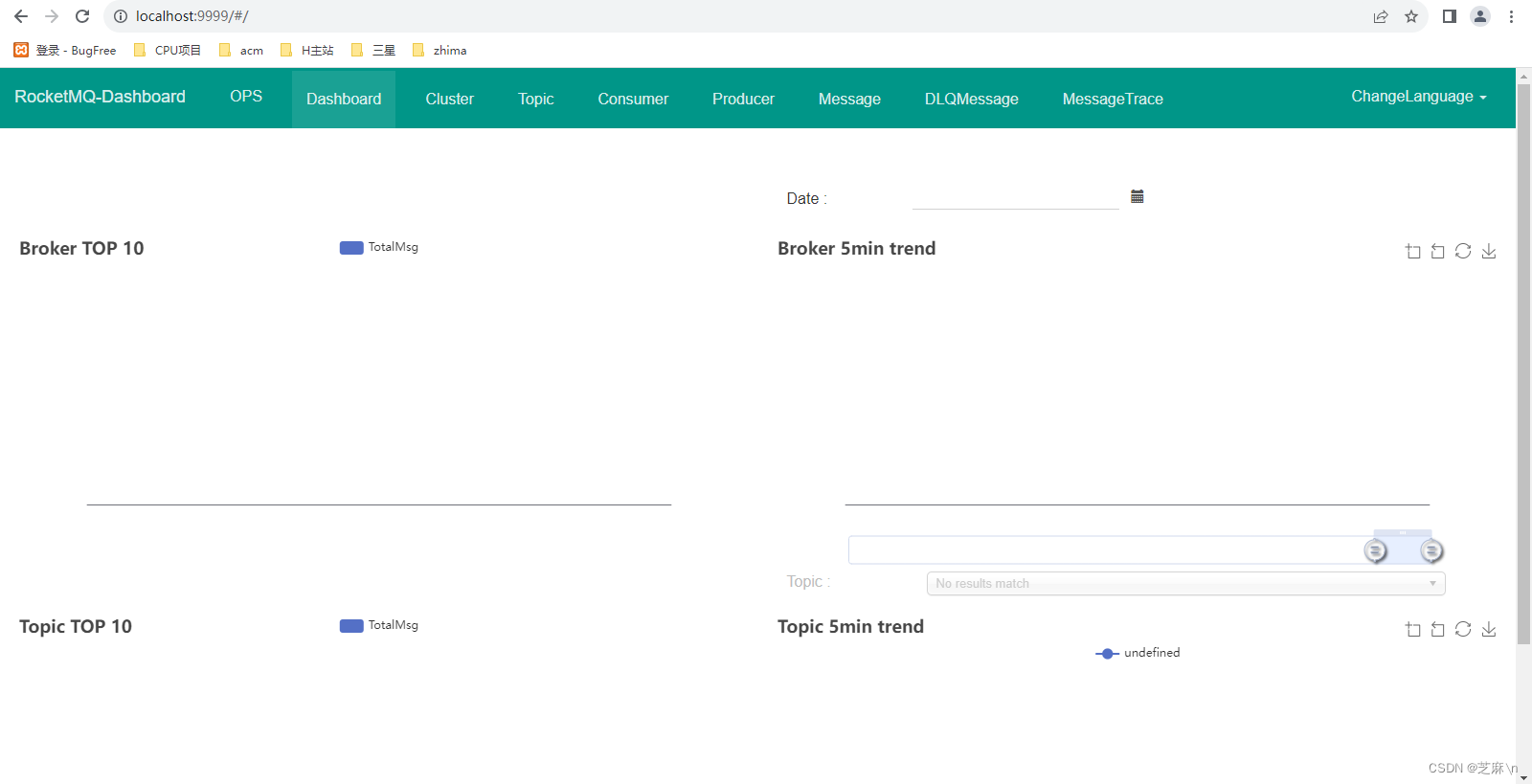Open the H主站 bookmark folder
This screenshot has height=784, width=1532.
(307, 50)
